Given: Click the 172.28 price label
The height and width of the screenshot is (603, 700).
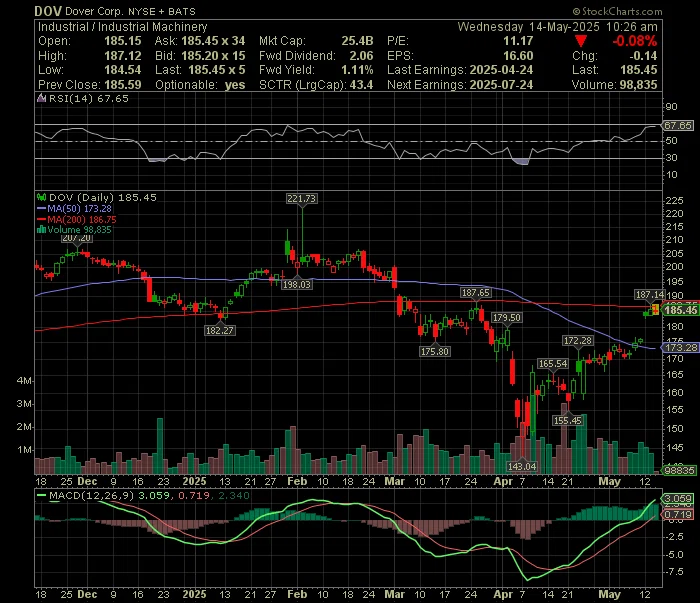Looking at the screenshot, I should tap(578, 341).
